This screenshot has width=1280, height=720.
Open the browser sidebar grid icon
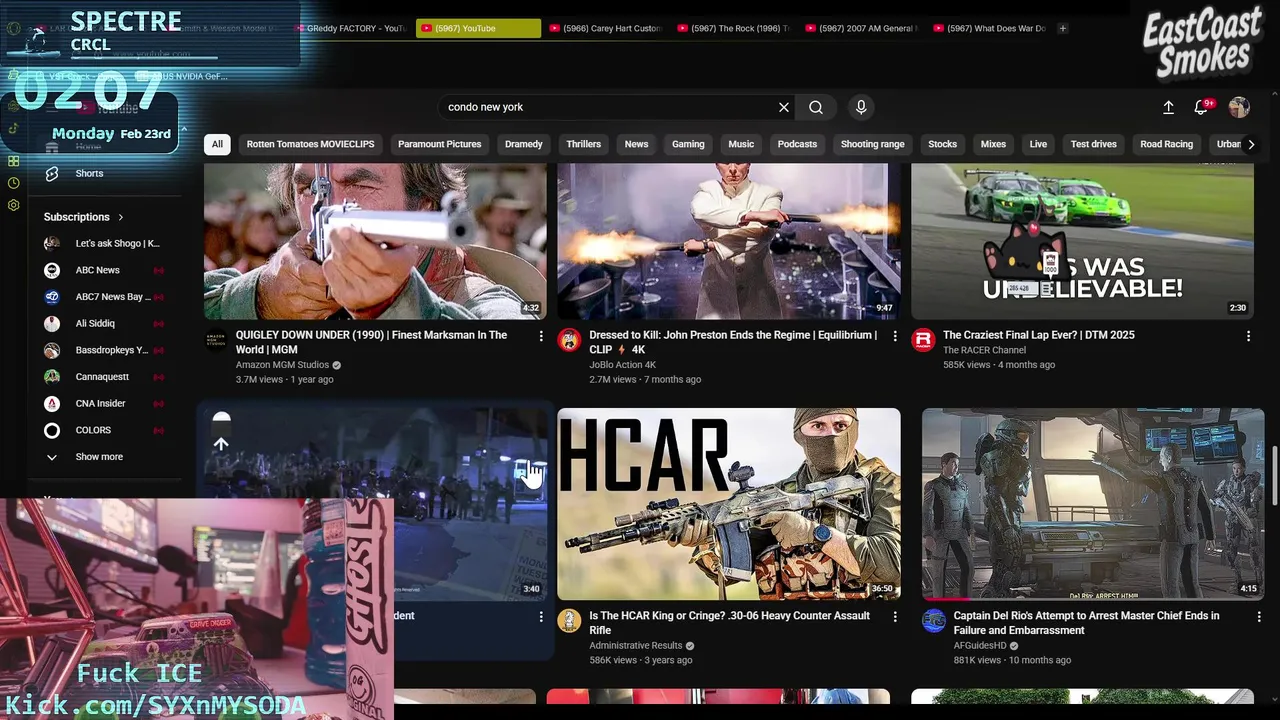click(13, 161)
